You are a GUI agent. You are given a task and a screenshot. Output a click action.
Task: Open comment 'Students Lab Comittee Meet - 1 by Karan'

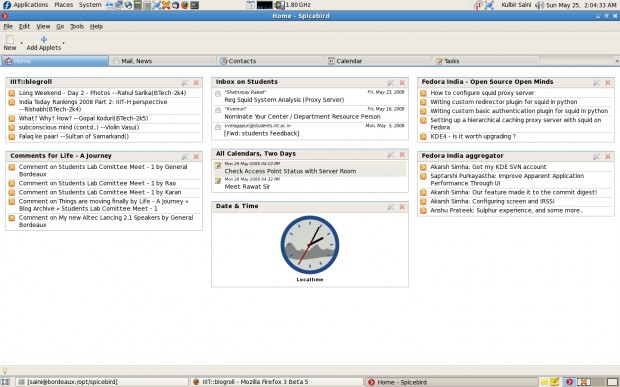[x=100, y=193]
